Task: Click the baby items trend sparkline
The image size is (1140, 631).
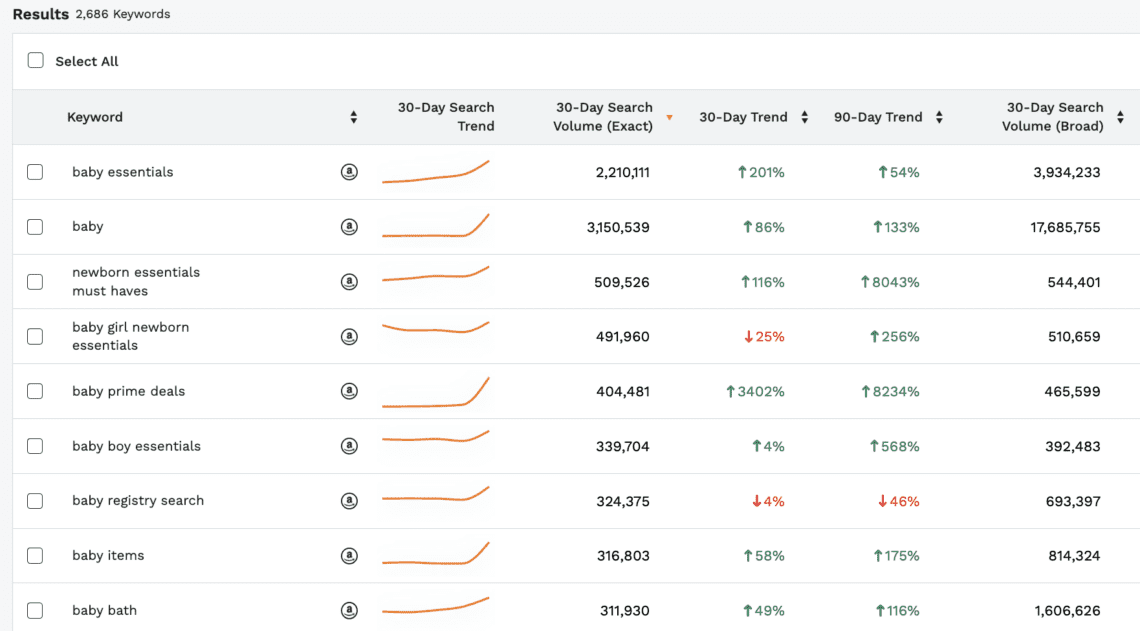Action: point(436,554)
